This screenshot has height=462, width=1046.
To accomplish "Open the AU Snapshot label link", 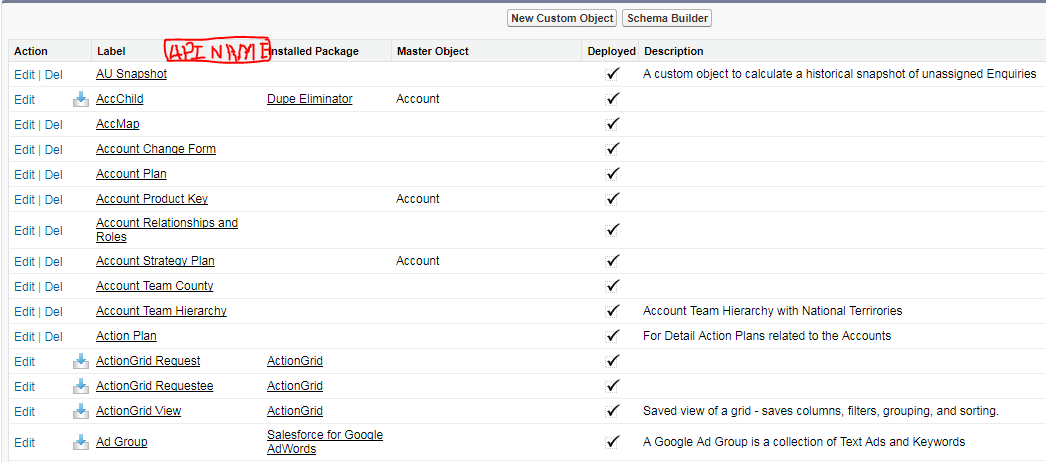I will (131, 74).
